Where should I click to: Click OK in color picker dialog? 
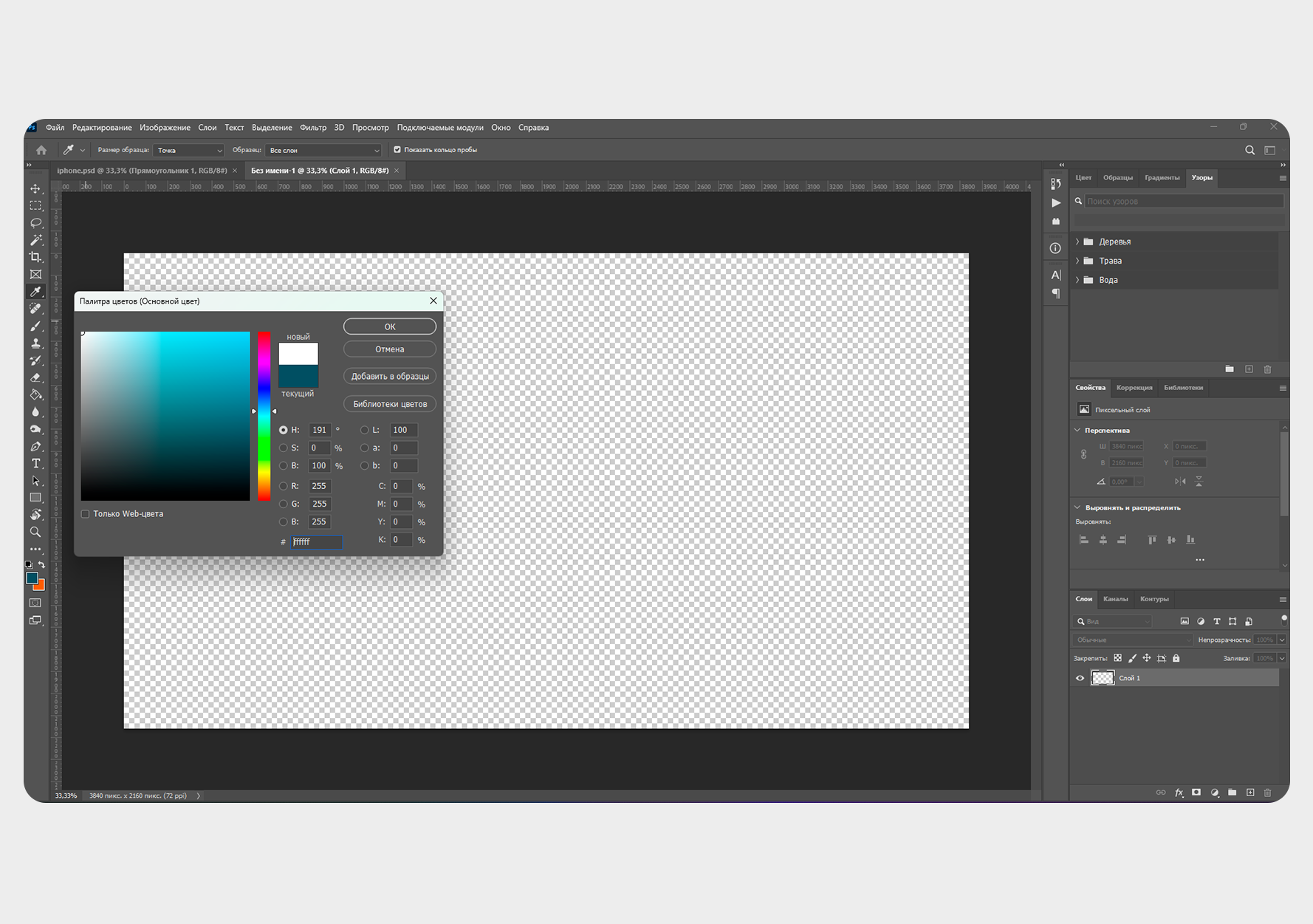[x=390, y=326]
